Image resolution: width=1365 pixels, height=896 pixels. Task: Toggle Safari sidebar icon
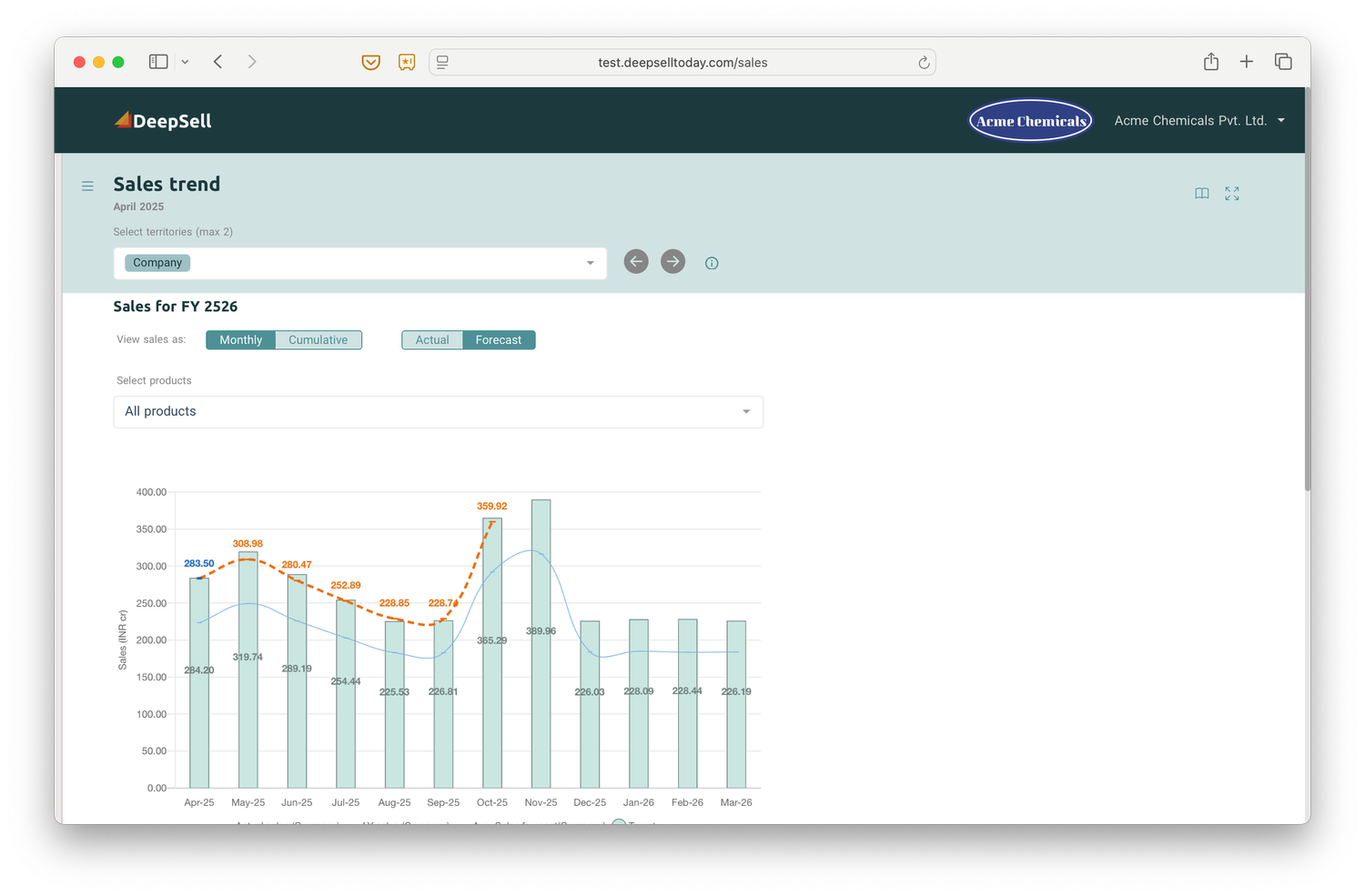[158, 62]
